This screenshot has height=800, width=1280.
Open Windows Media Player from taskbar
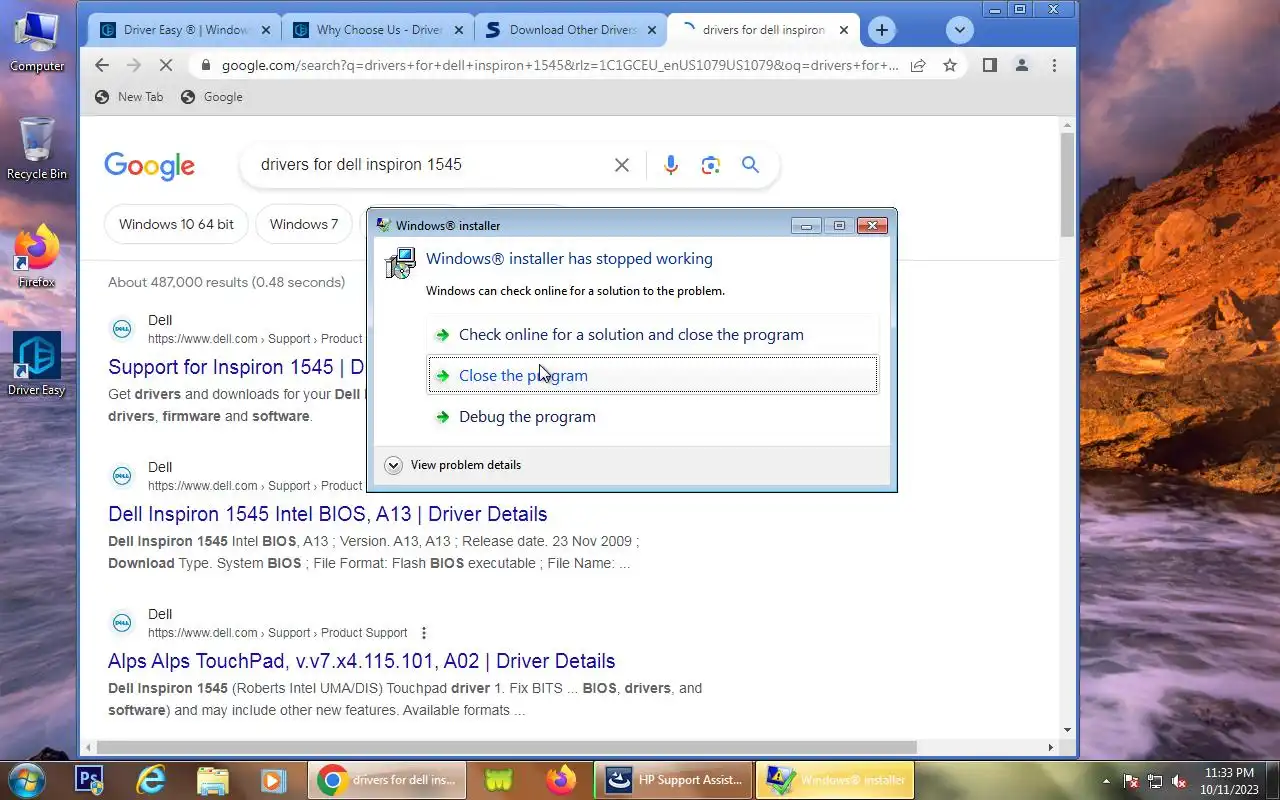point(272,780)
